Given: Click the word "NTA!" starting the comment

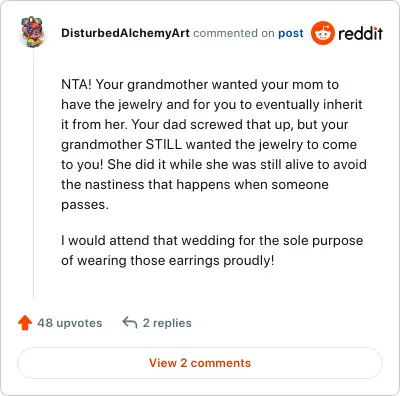Looking at the screenshot, I should 76,84.
